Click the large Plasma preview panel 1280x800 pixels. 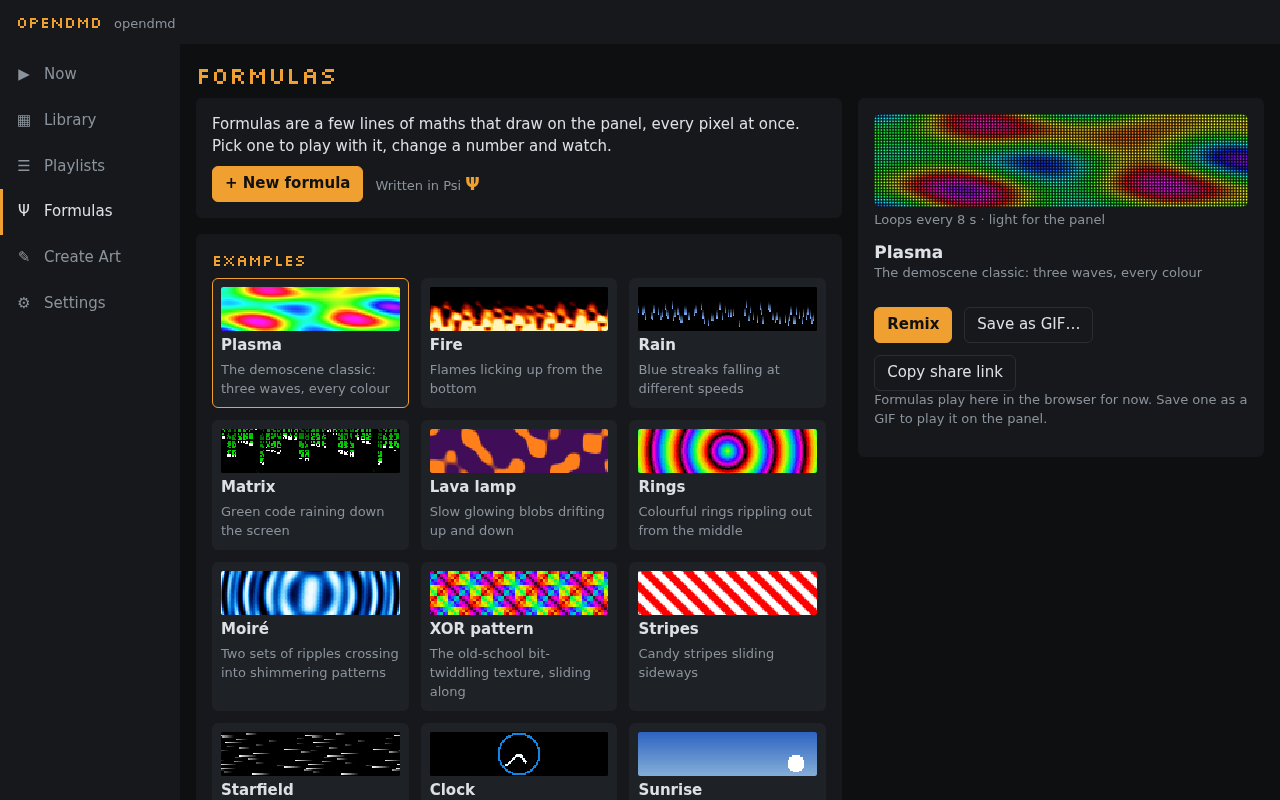point(1061,160)
